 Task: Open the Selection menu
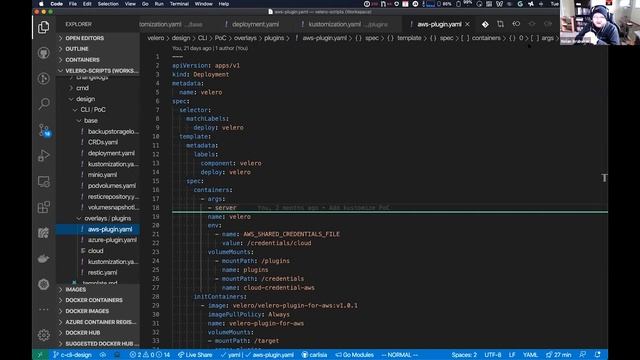(x=108, y=4)
